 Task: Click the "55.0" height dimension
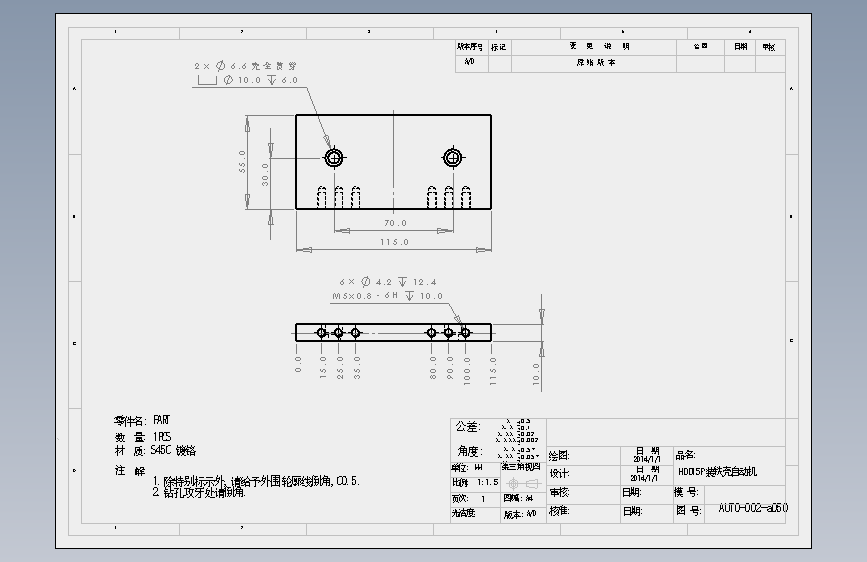pos(242,162)
